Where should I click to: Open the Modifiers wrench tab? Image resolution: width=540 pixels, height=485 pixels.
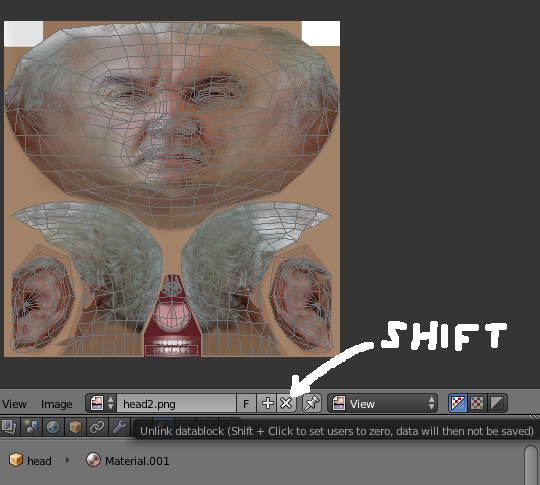click(119, 427)
